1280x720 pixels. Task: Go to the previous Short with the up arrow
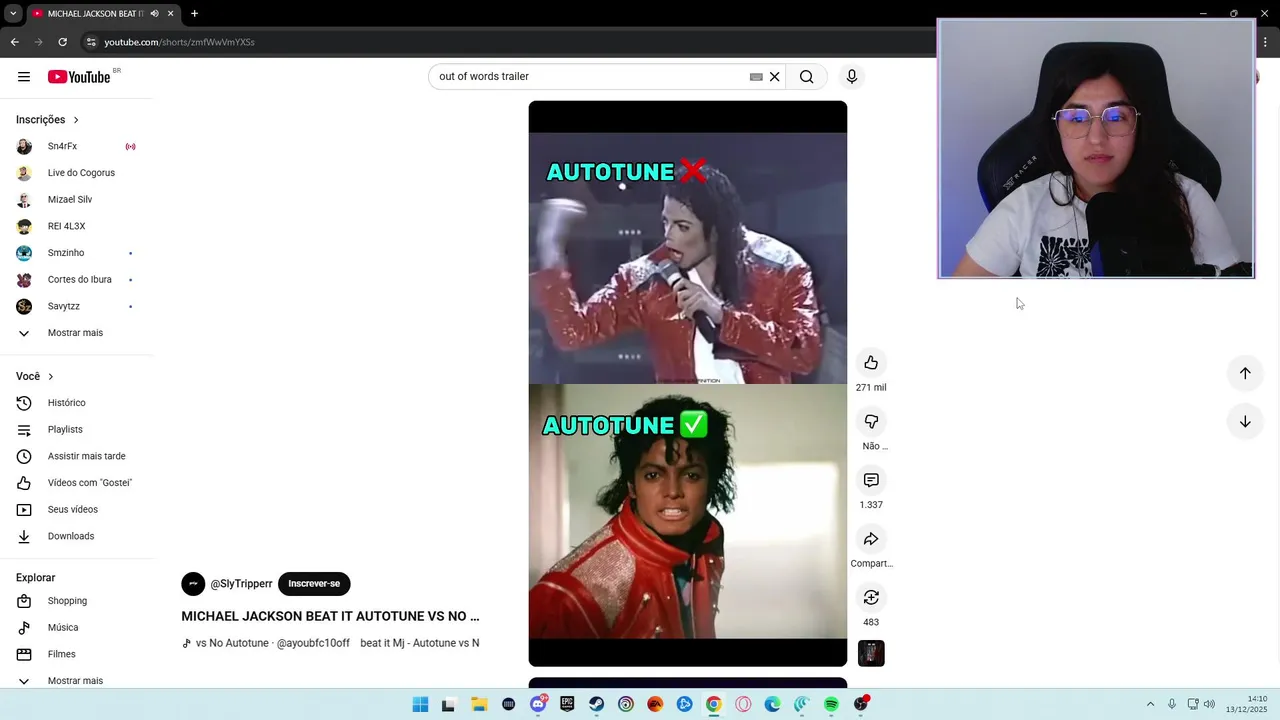click(x=1245, y=373)
